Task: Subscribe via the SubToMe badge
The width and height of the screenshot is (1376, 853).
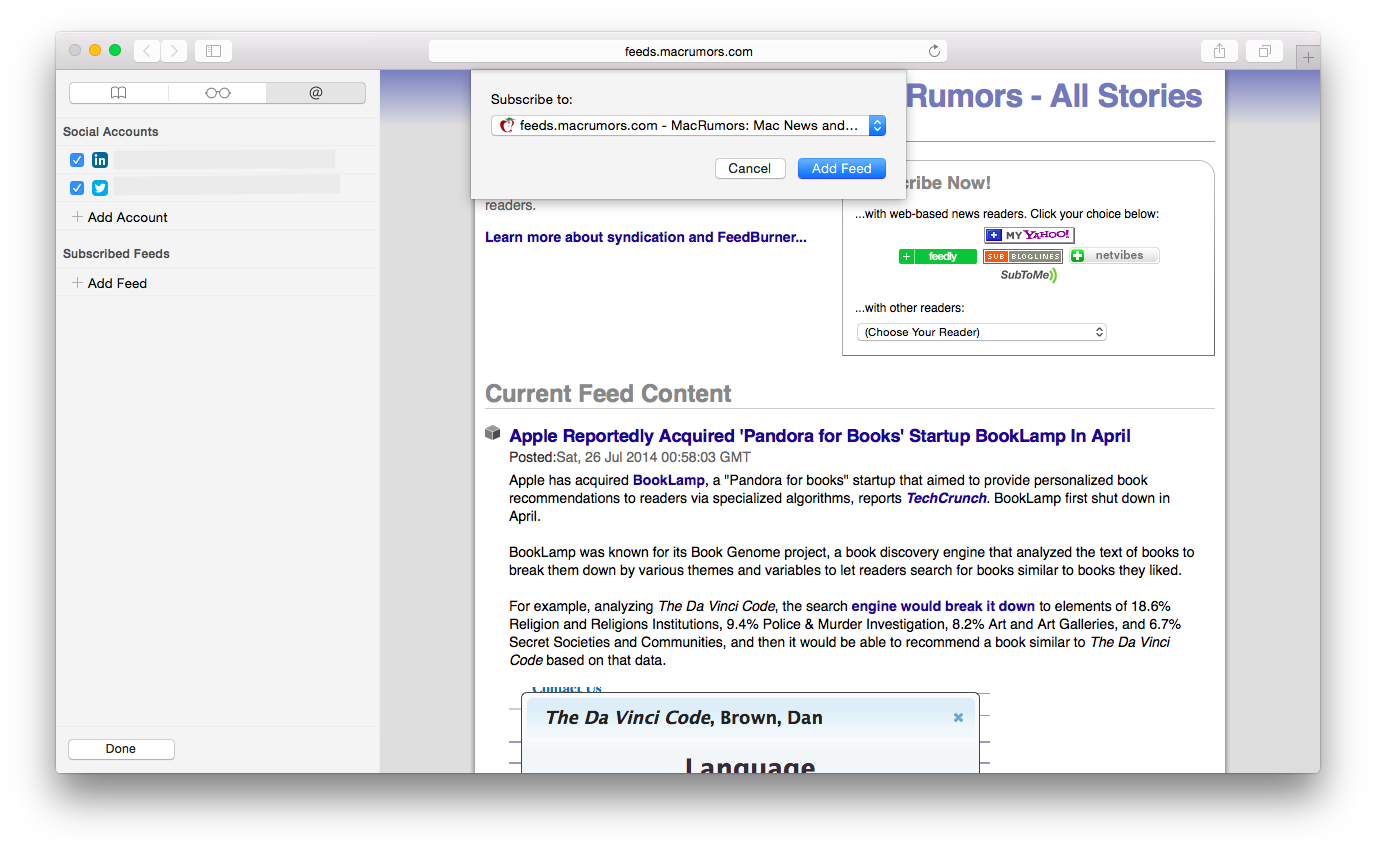Action: pyautogui.click(x=1029, y=275)
